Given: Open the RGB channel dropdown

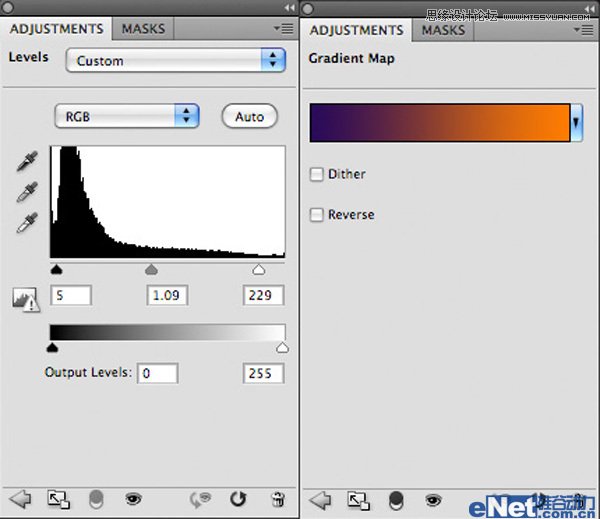Looking at the screenshot, I should [x=127, y=116].
